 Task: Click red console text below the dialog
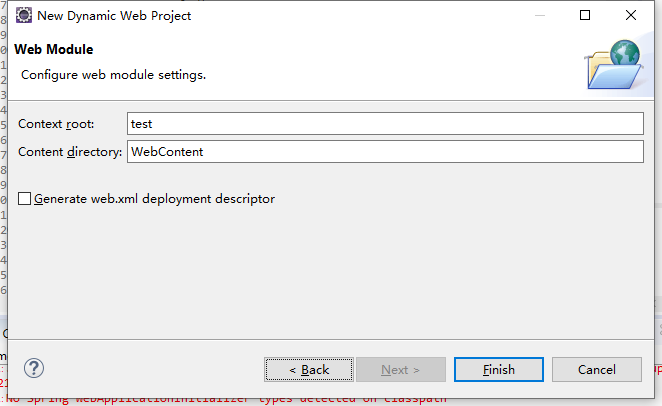[x=226, y=400]
